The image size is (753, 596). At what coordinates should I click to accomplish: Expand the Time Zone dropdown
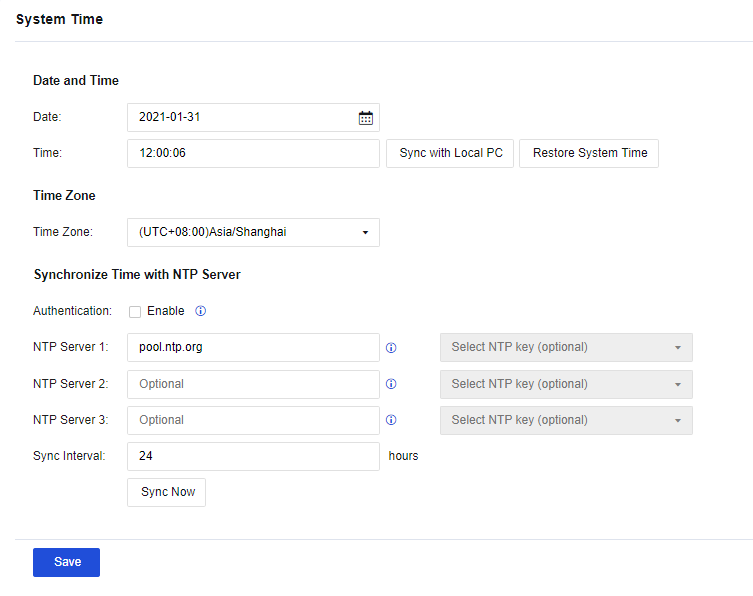pyautogui.click(x=253, y=232)
